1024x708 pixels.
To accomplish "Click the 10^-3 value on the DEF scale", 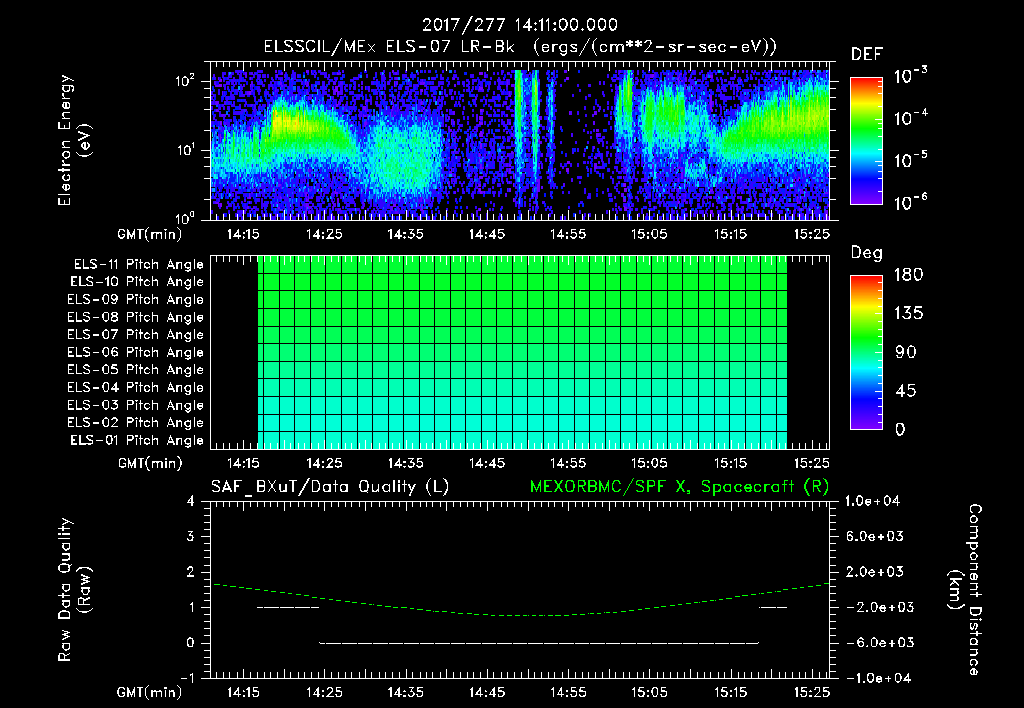I will 911,76.
